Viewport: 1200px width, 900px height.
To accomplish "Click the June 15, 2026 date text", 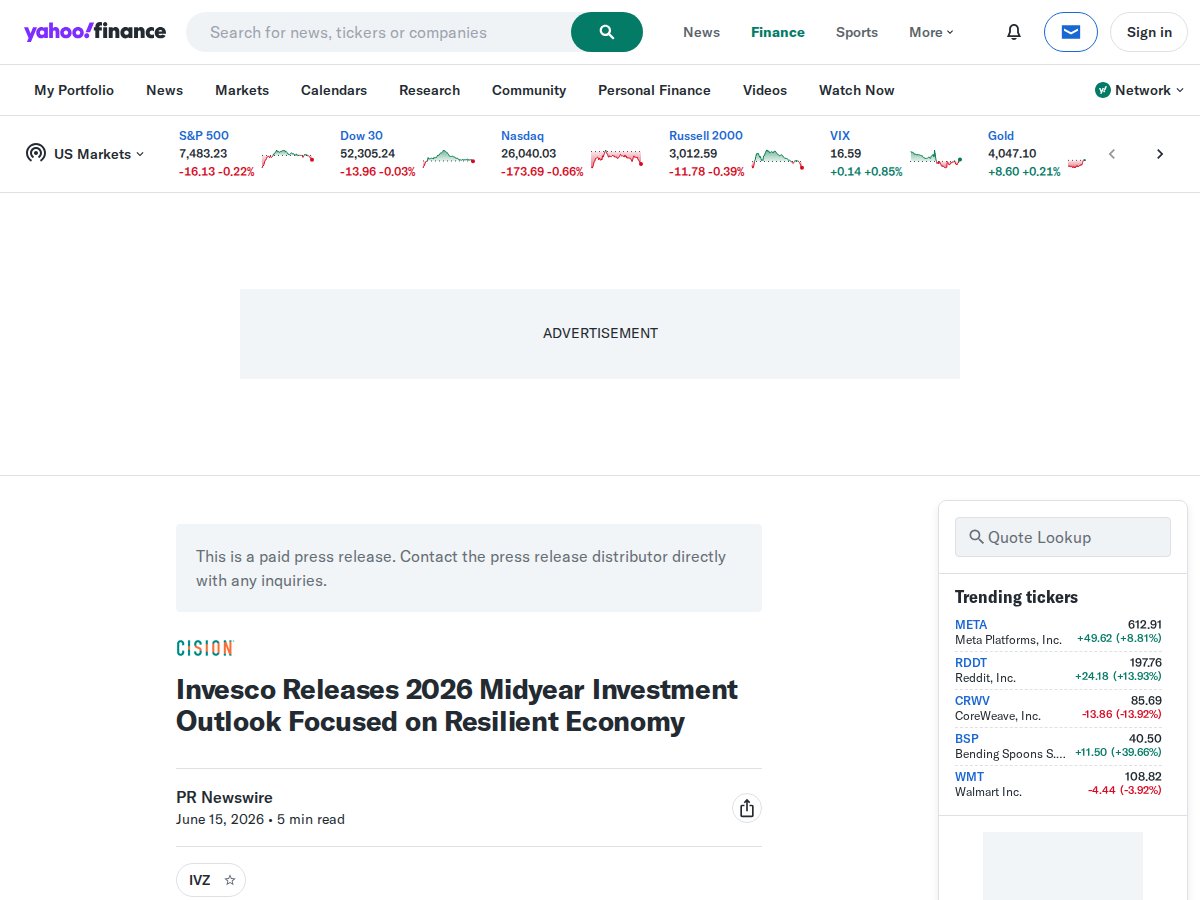I will (x=220, y=819).
